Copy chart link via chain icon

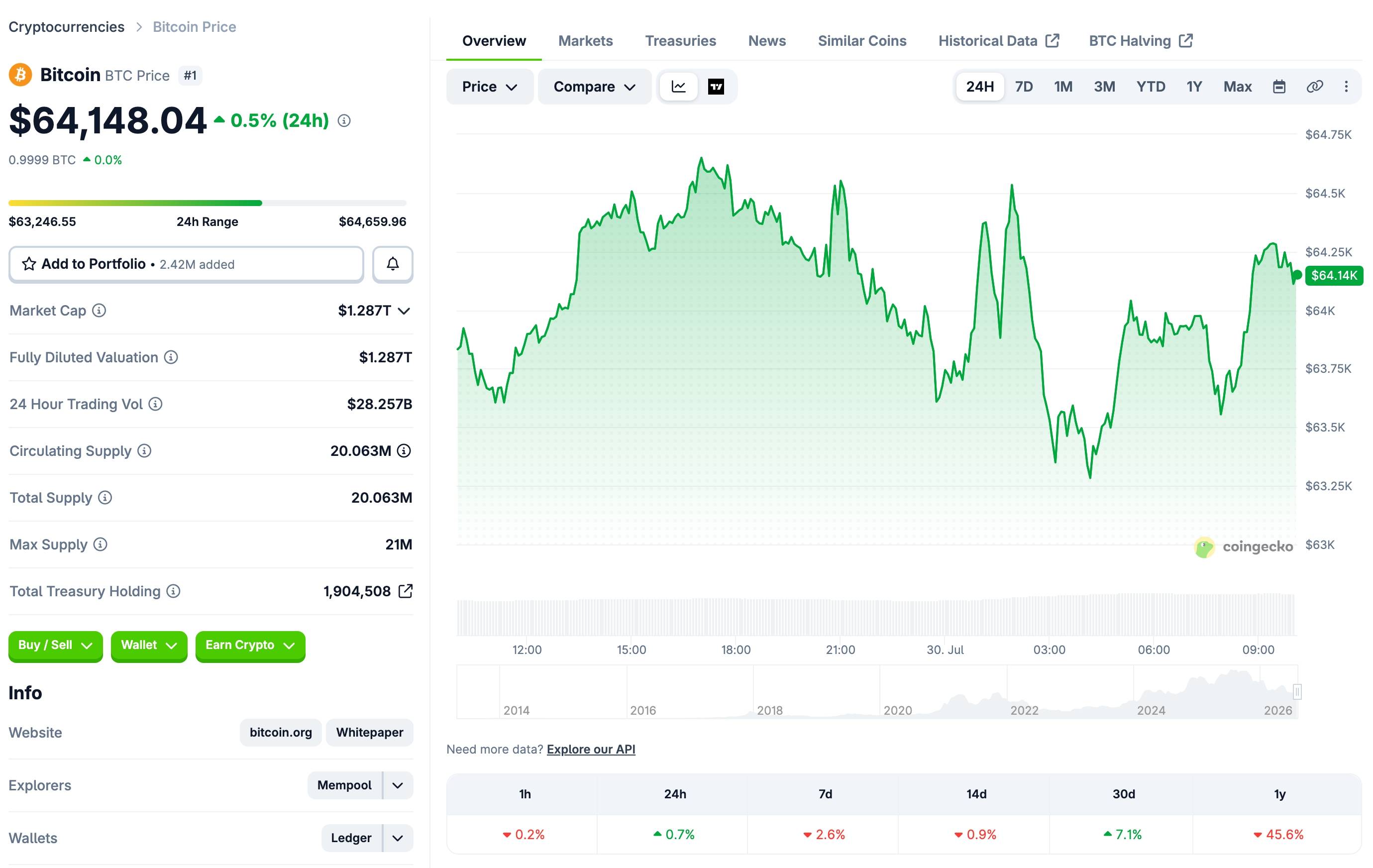(x=1314, y=87)
